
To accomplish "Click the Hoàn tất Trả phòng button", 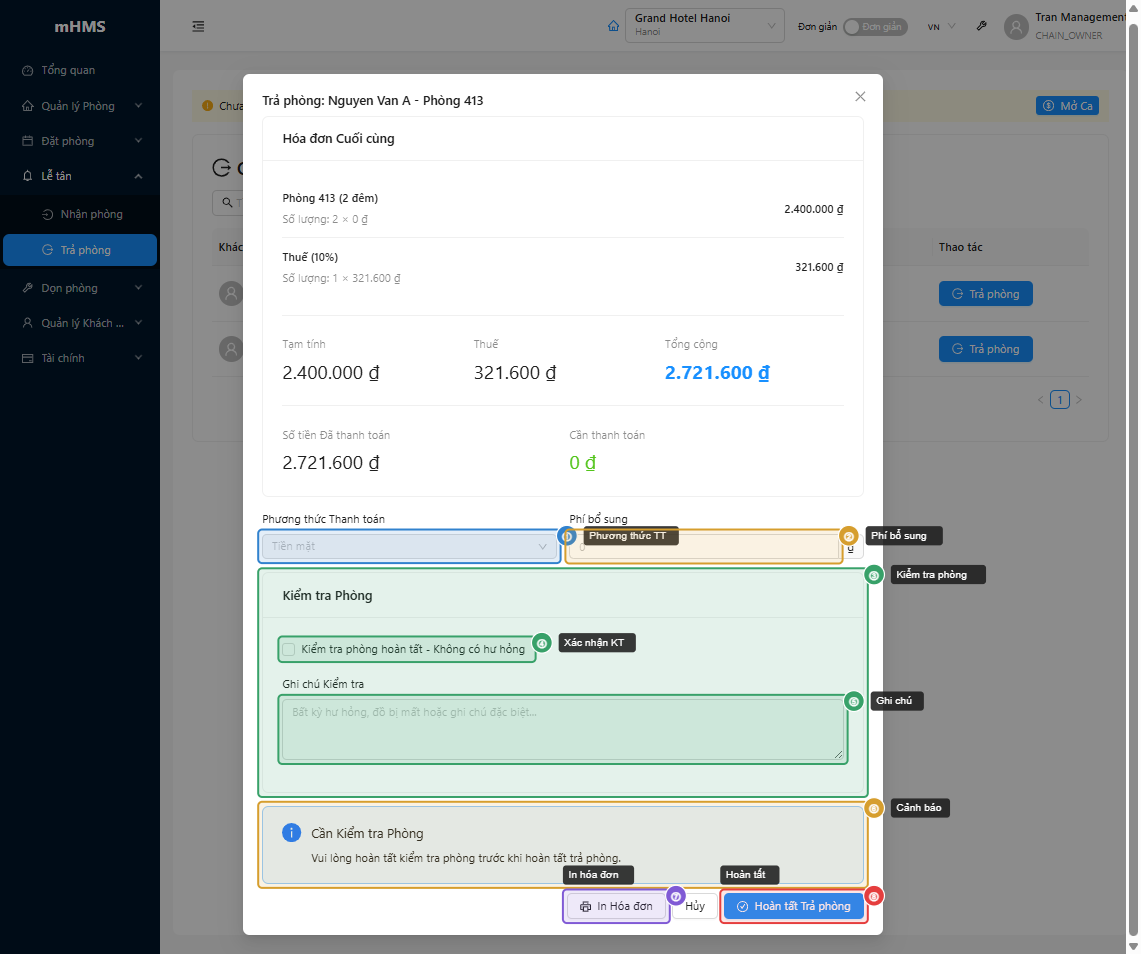I will pos(793,906).
